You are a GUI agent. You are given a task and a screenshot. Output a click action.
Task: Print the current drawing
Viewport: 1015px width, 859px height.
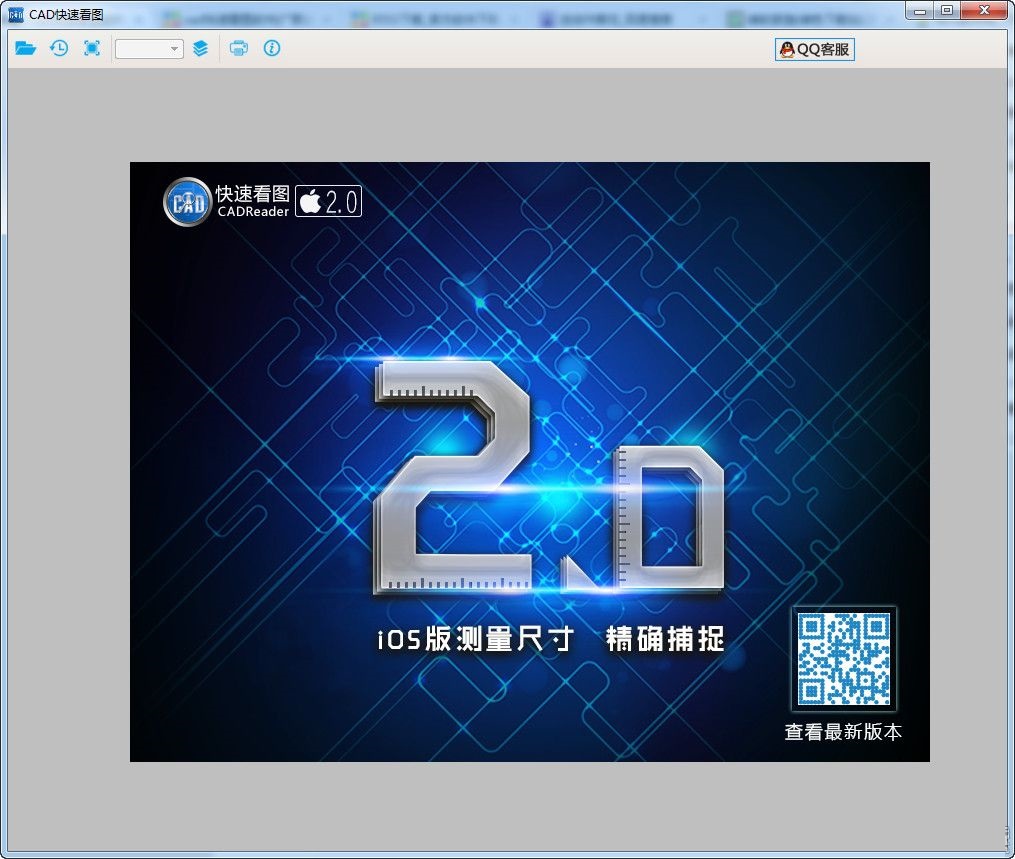coord(238,48)
